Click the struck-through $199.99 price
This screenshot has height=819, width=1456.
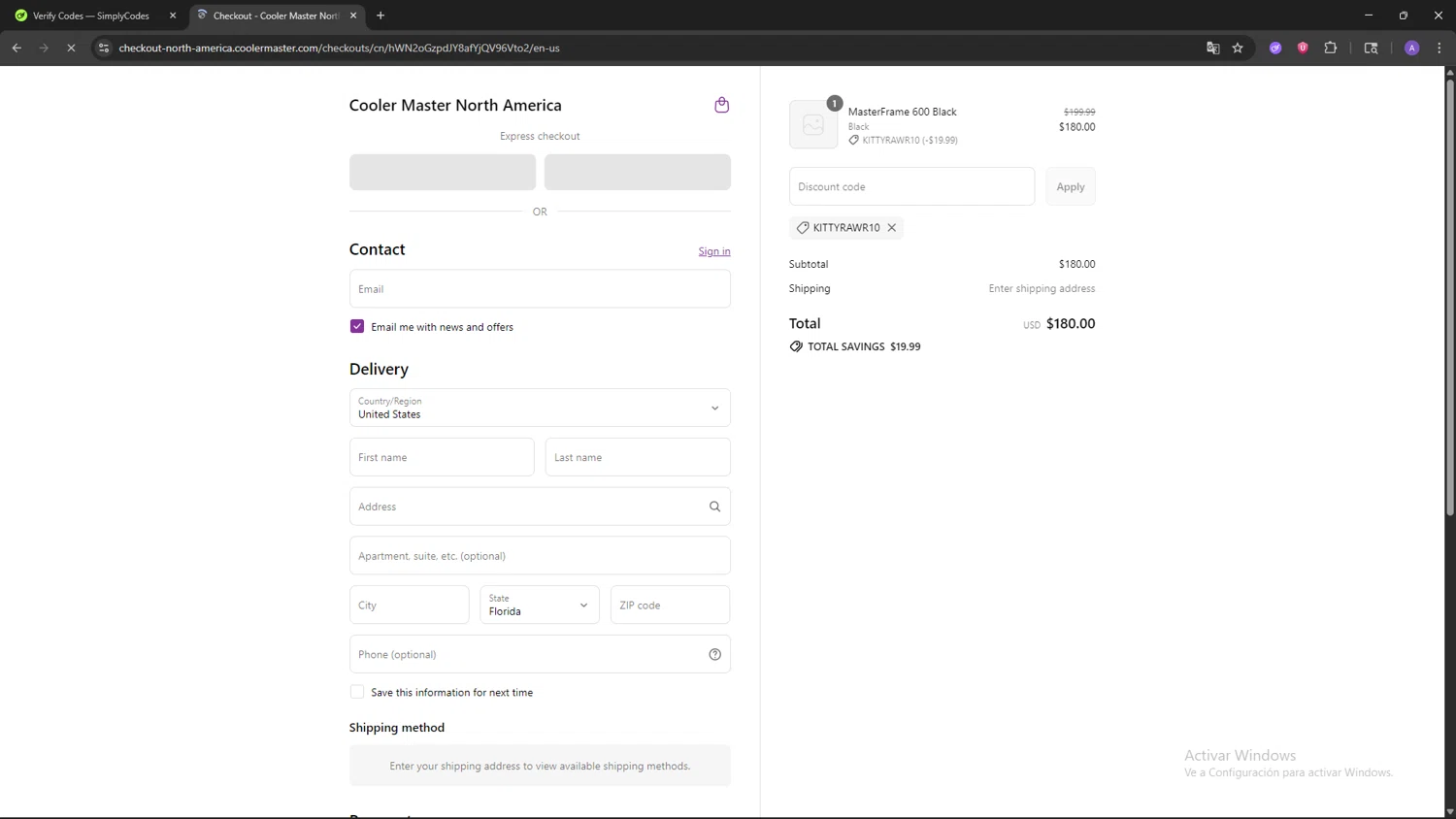click(x=1079, y=112)
